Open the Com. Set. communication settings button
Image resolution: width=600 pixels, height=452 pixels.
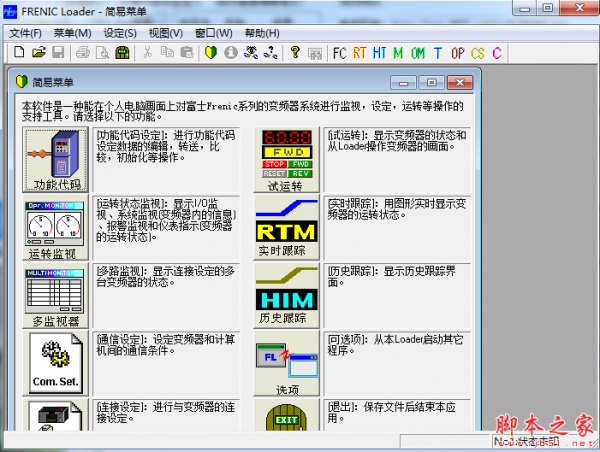pyautogui.click(x=55, y=363)
